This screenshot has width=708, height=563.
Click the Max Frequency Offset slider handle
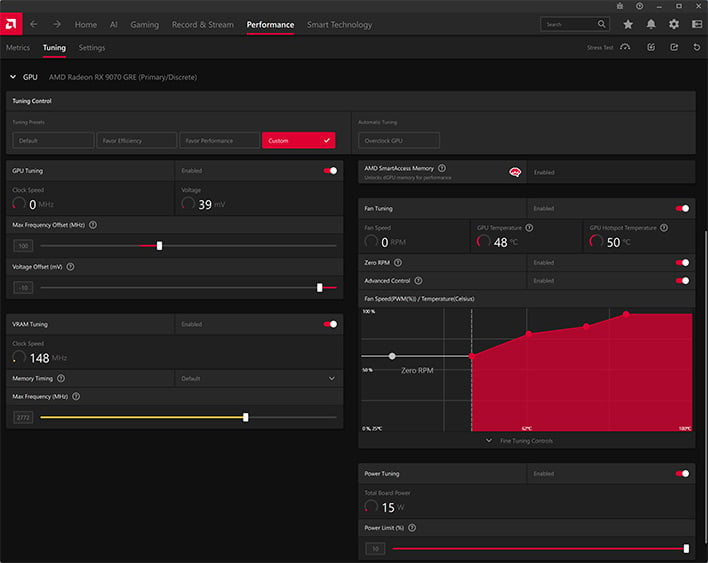point(159,246)
